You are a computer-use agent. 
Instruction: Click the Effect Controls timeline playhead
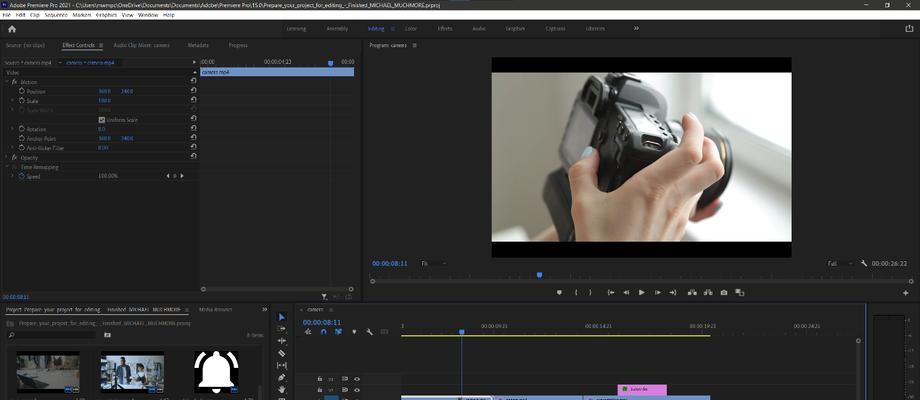[x=330, y=63]
